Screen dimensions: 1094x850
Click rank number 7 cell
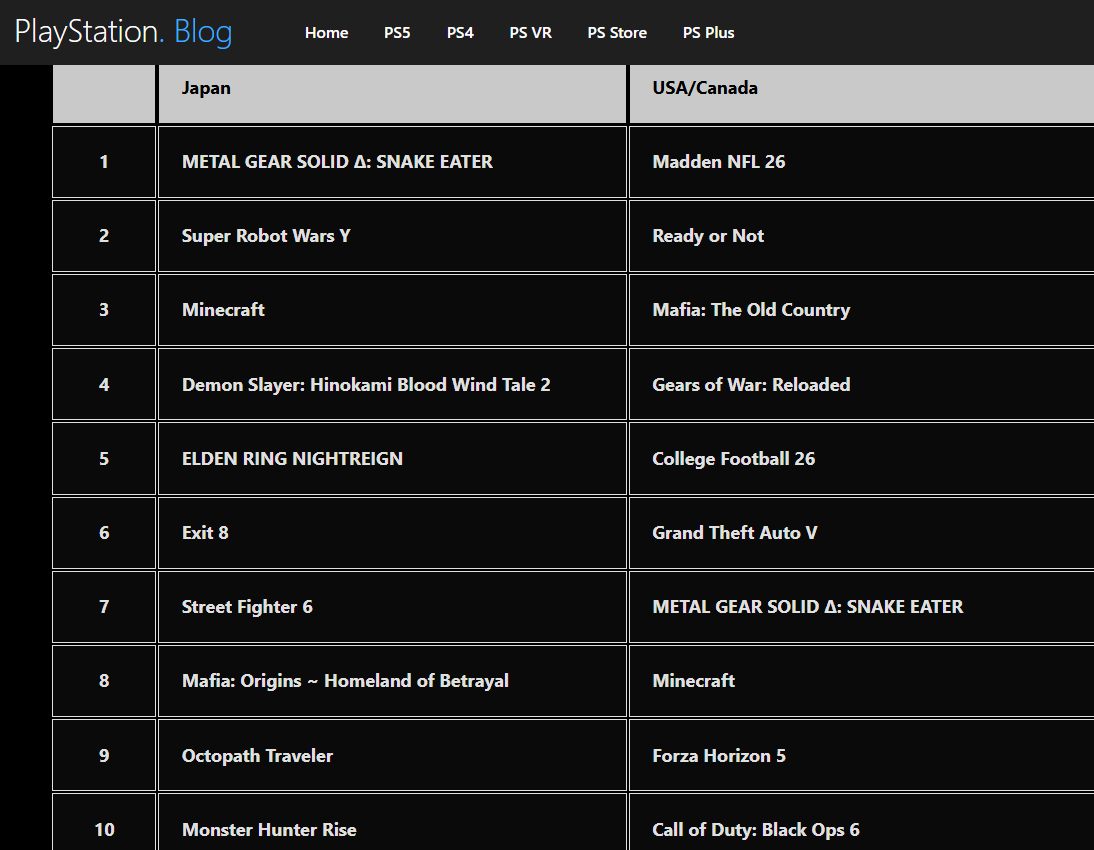(104, 606)
